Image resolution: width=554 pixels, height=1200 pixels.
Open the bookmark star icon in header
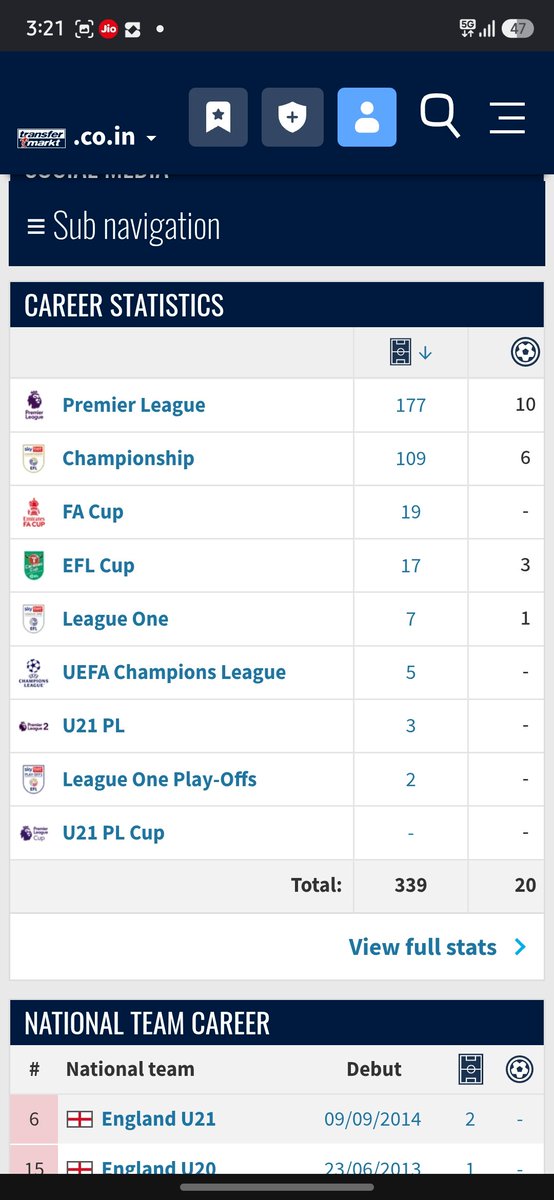coord(218,117)
